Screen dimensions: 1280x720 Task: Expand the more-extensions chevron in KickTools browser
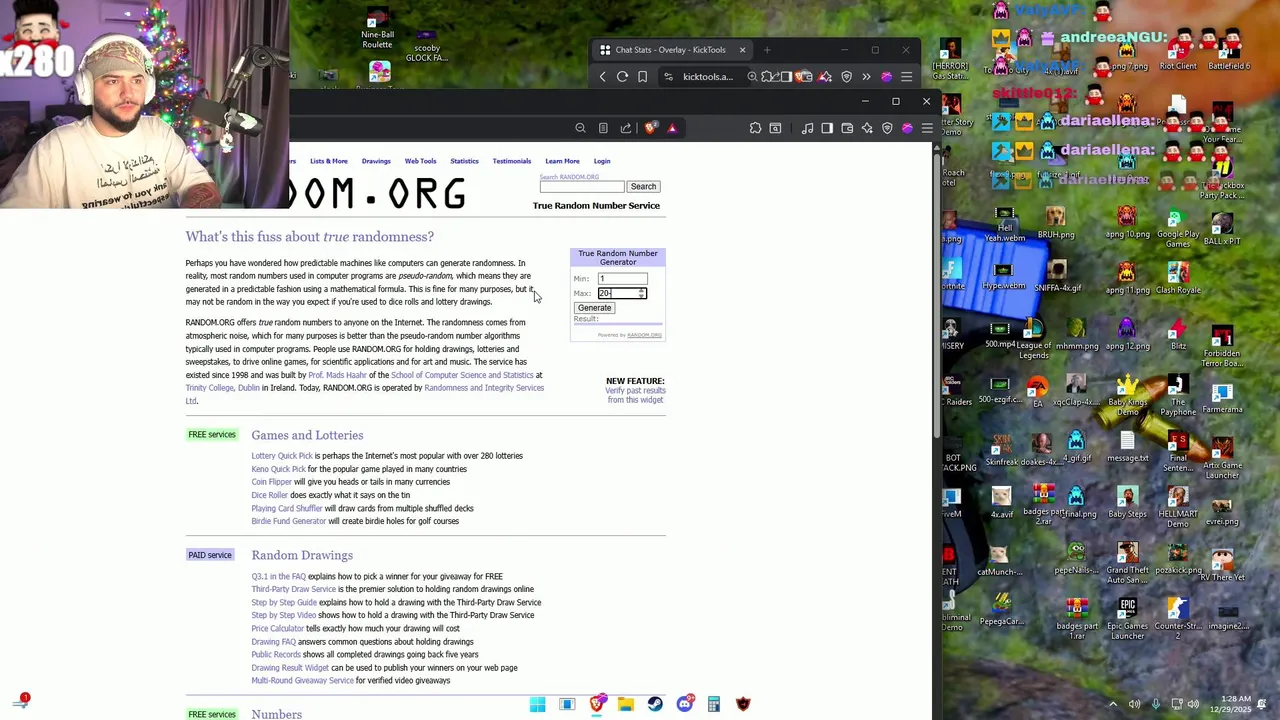(x=866, y=77)
